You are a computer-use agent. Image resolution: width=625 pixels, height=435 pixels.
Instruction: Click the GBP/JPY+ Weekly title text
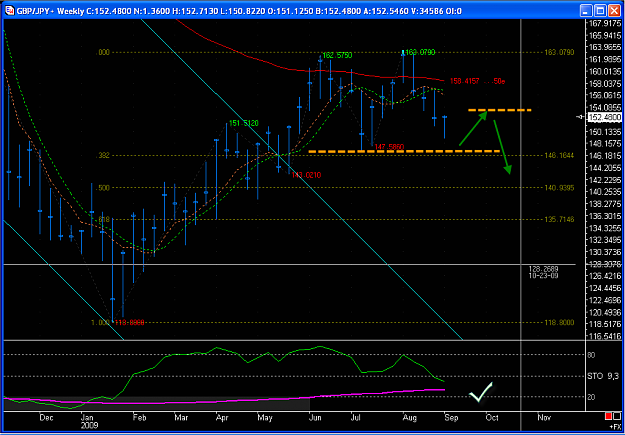coord(50,11)
